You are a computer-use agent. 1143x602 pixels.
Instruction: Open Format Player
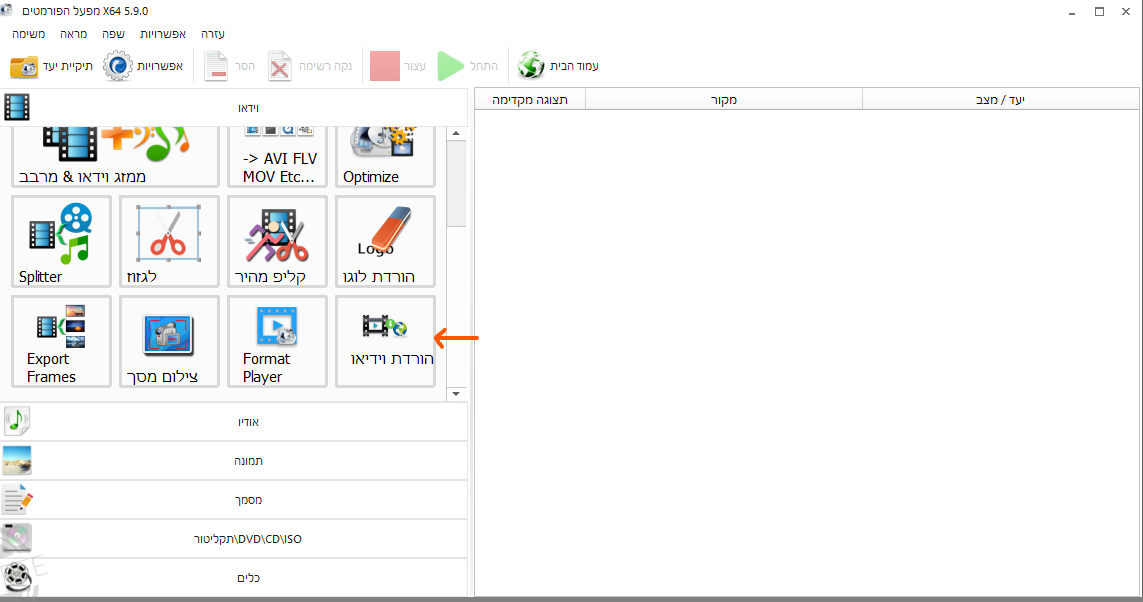tap(277, 341)
